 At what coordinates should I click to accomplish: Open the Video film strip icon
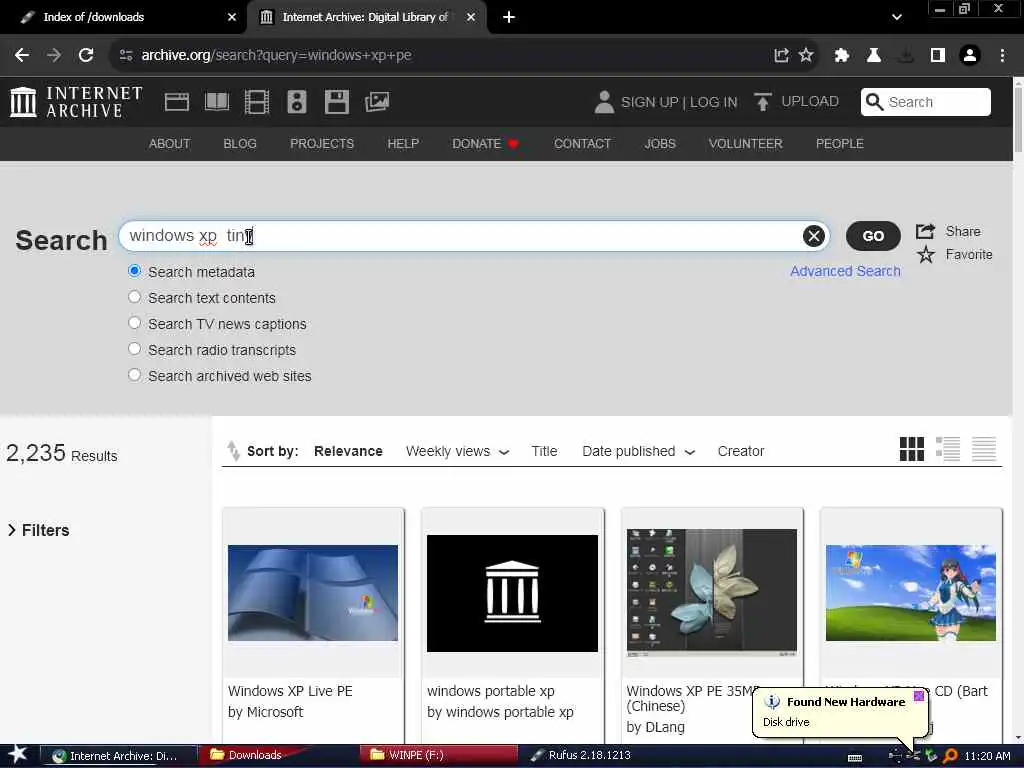(x=257, y=102)
